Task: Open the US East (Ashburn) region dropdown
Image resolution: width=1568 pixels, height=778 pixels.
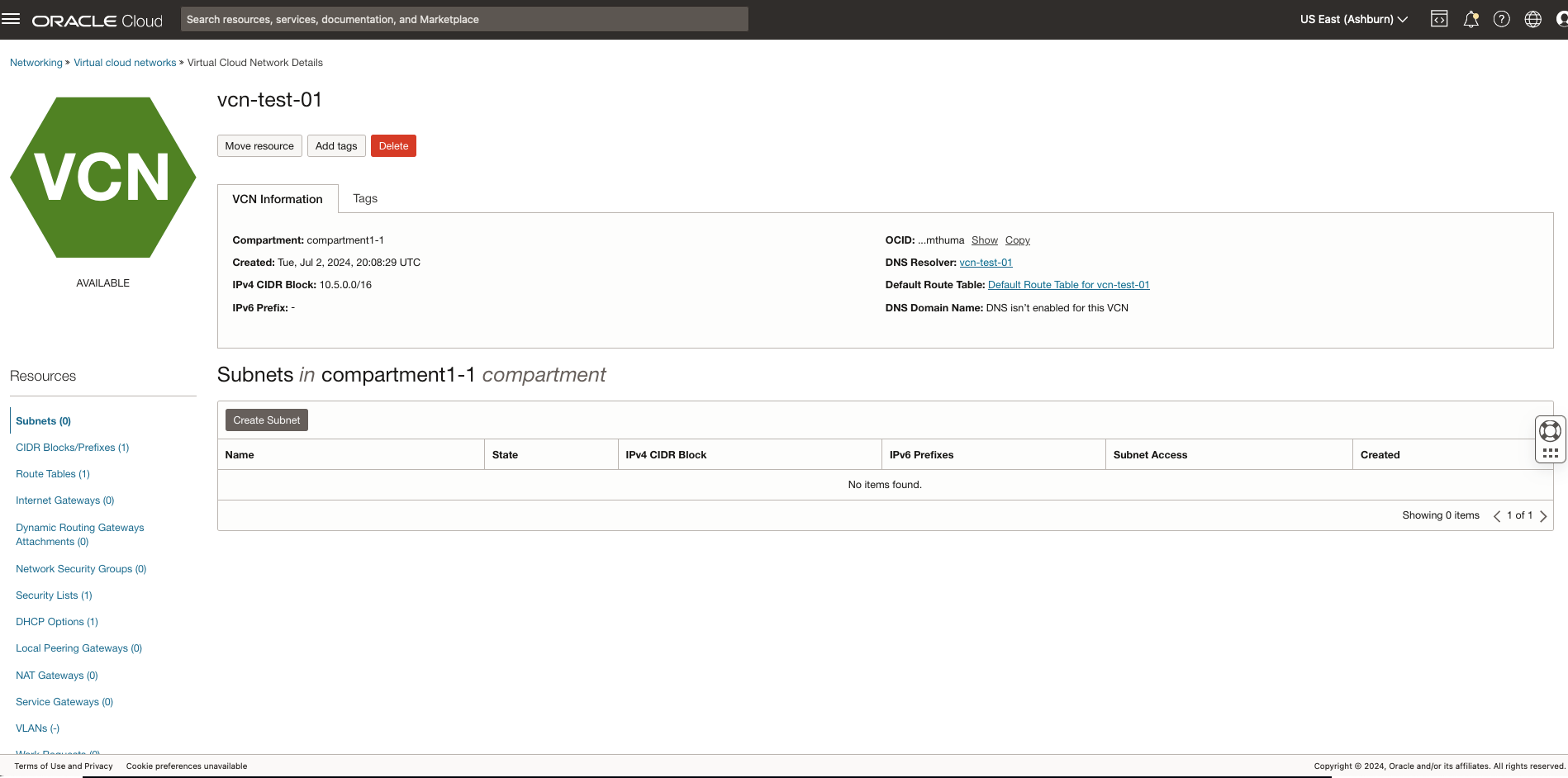Action: (1352, 18)
